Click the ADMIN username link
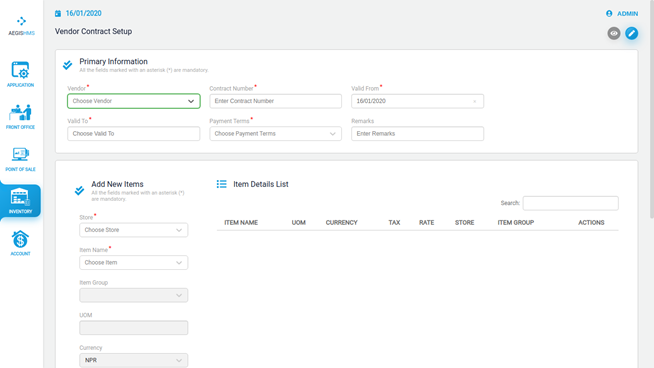 627,13
